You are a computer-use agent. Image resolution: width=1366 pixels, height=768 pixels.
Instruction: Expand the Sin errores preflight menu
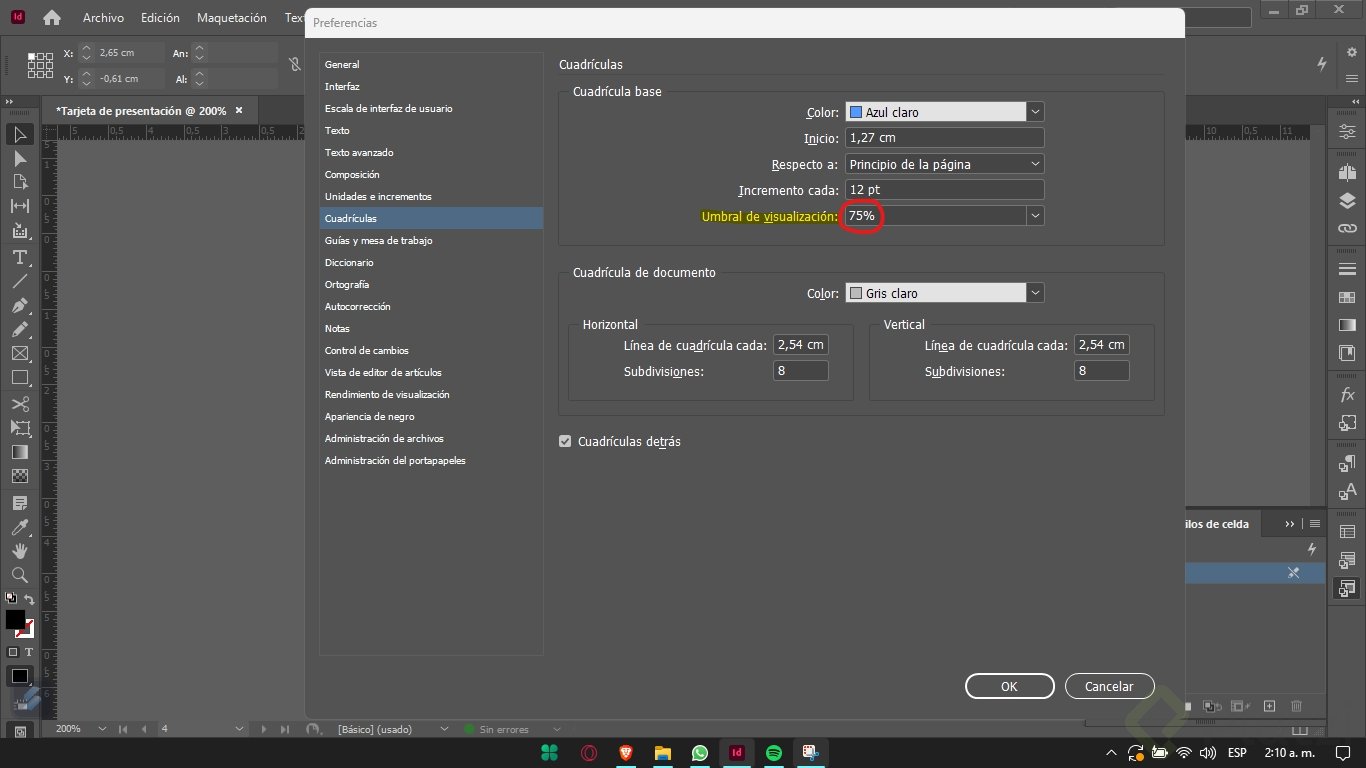[x=557, y=729]
